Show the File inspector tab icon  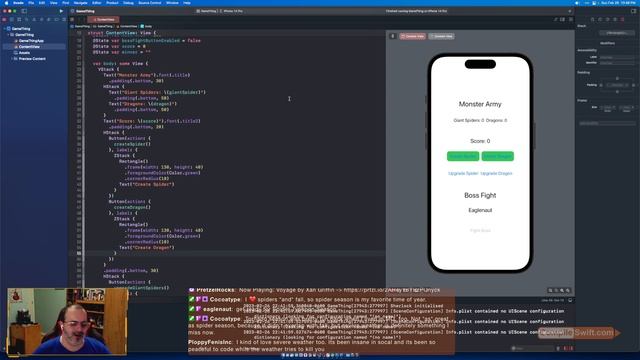click(592, 19)
